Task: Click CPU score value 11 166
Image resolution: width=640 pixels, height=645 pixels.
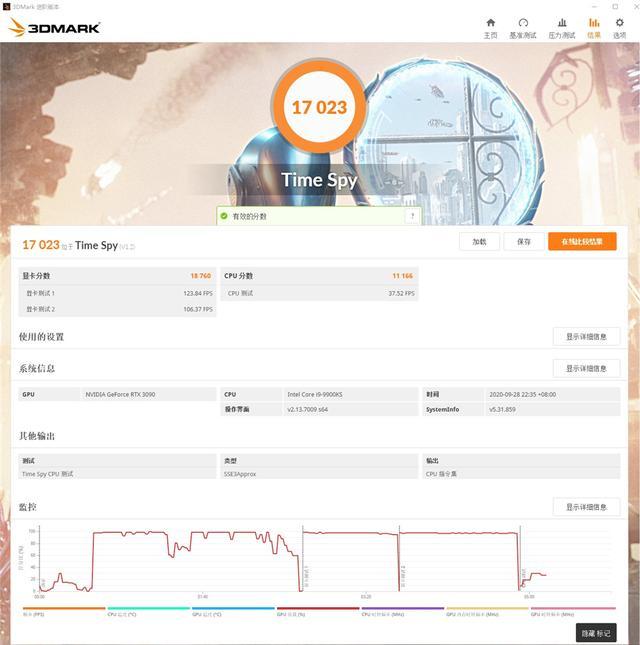Action: point(402,276)
